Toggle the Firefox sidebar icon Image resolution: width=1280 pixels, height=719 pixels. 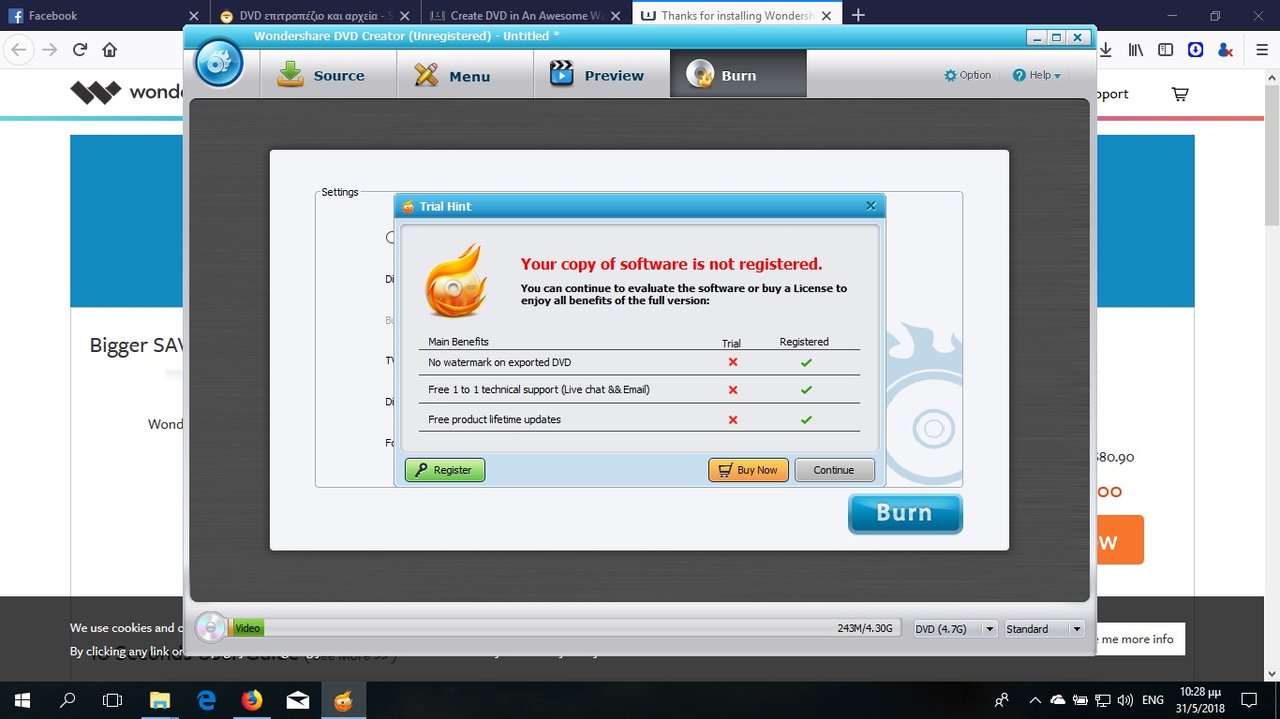pyautogui.click(x=1165, y=50)
